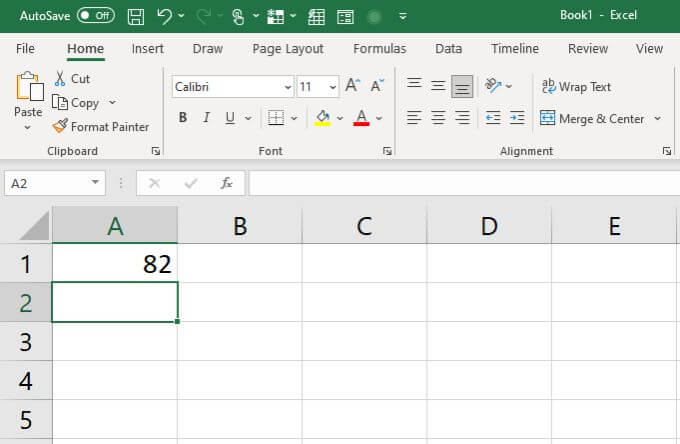Click the Insert Function fx icon
The width and height of the screenshot is (680, 444).
[x=226, y=183]
